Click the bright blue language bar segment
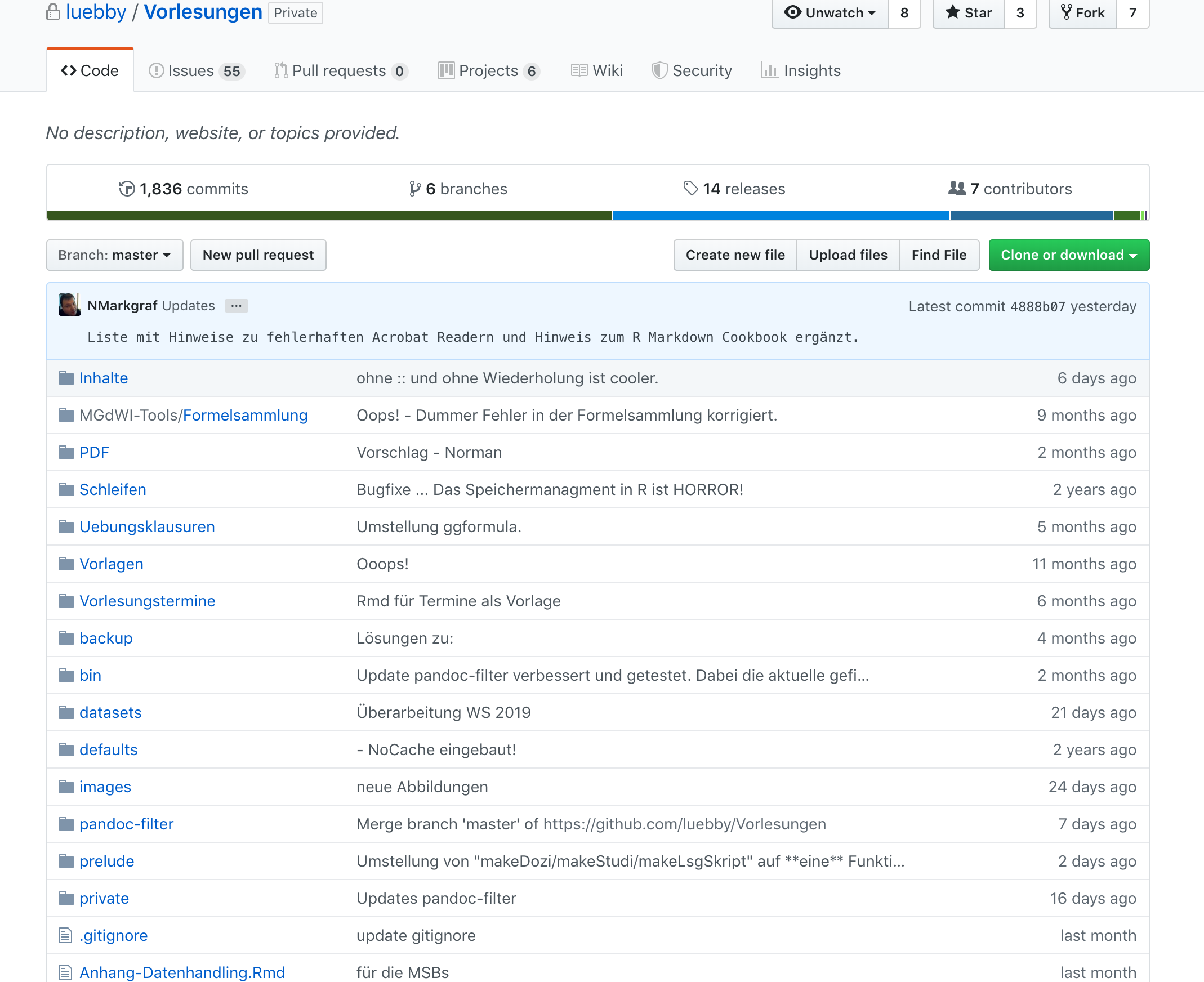 pyautogui.click(x=781, y=216)
